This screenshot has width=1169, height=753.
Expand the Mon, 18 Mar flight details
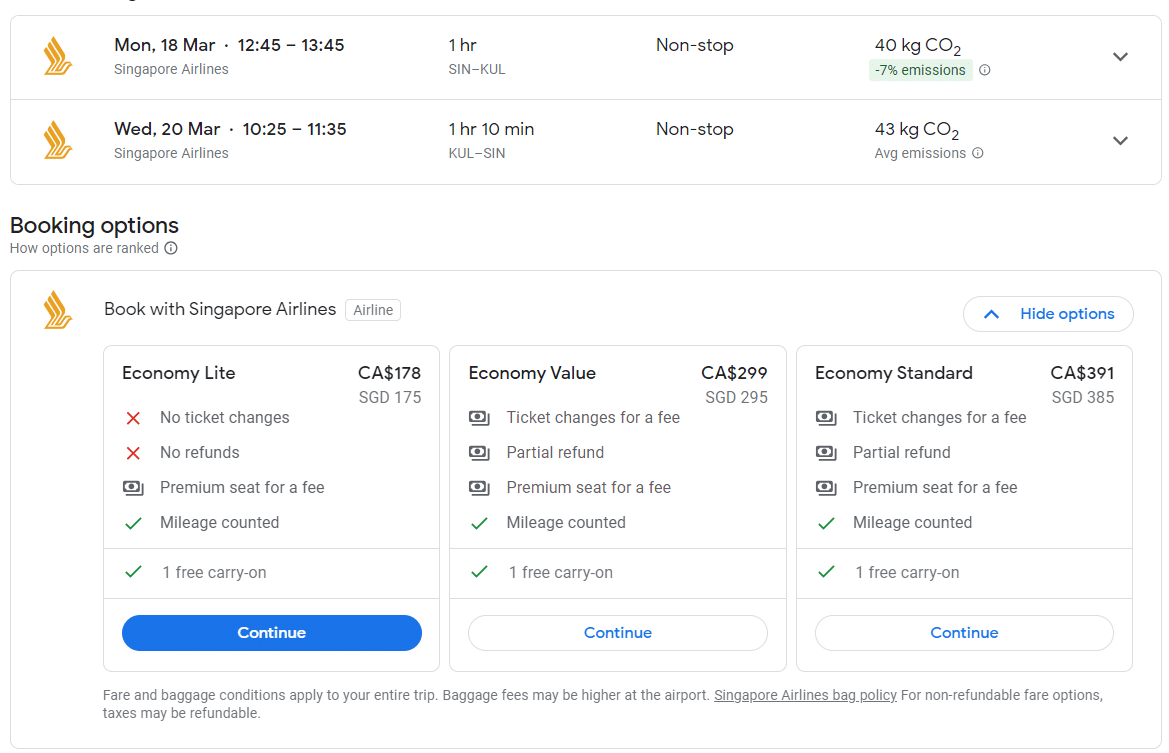1120,57
